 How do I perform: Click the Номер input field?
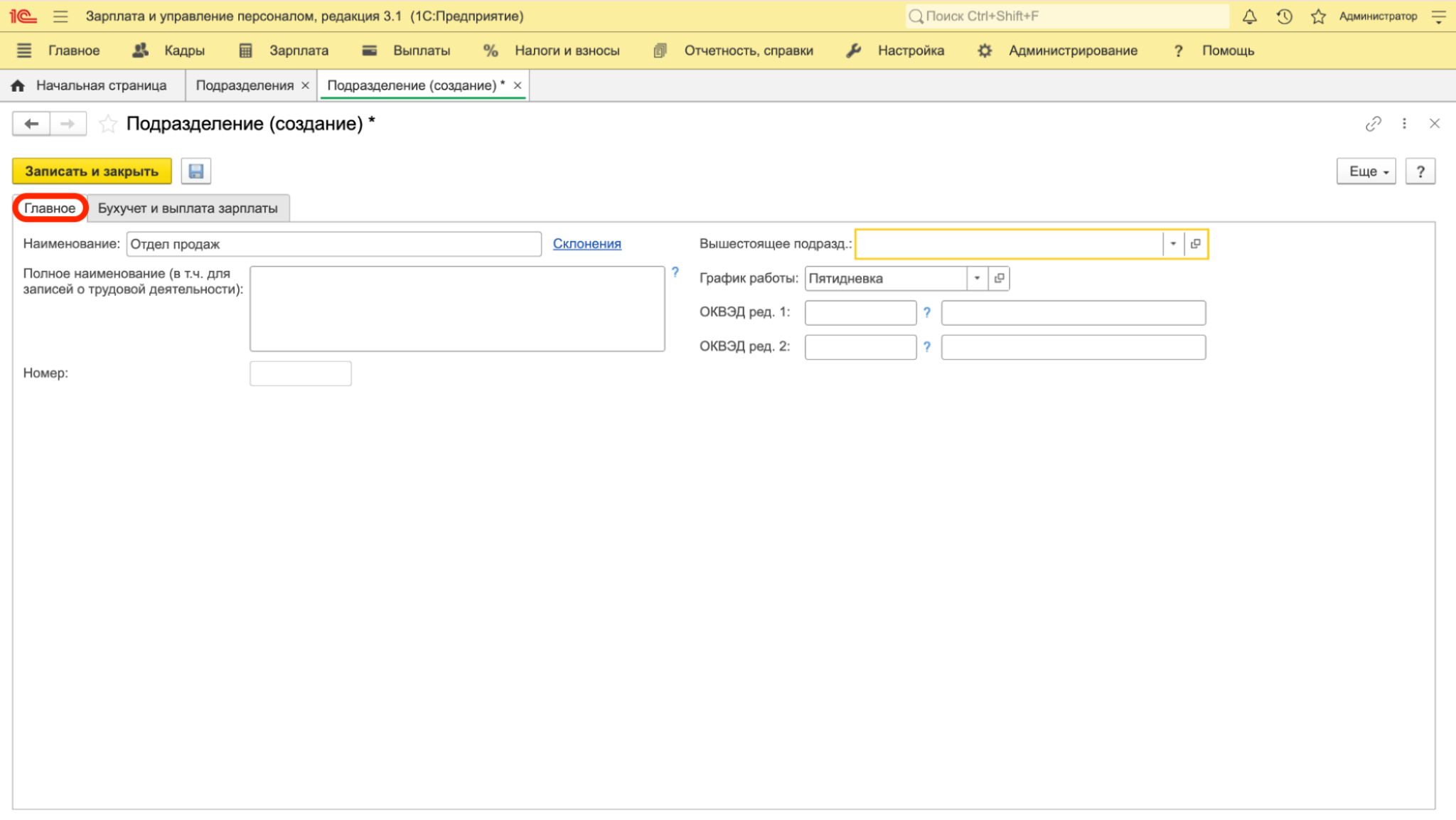301,373
